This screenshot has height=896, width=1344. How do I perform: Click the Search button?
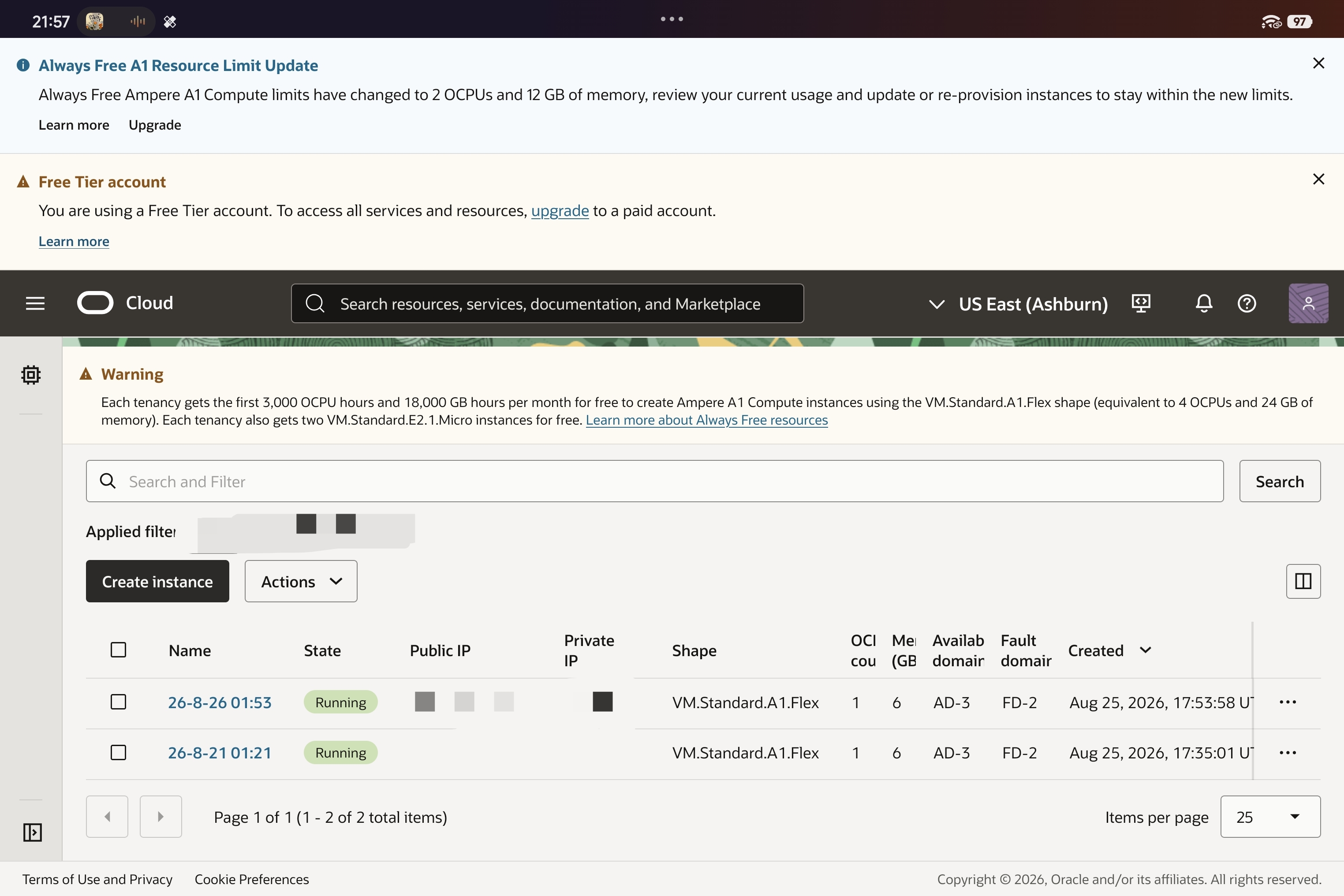point(1280,481)
